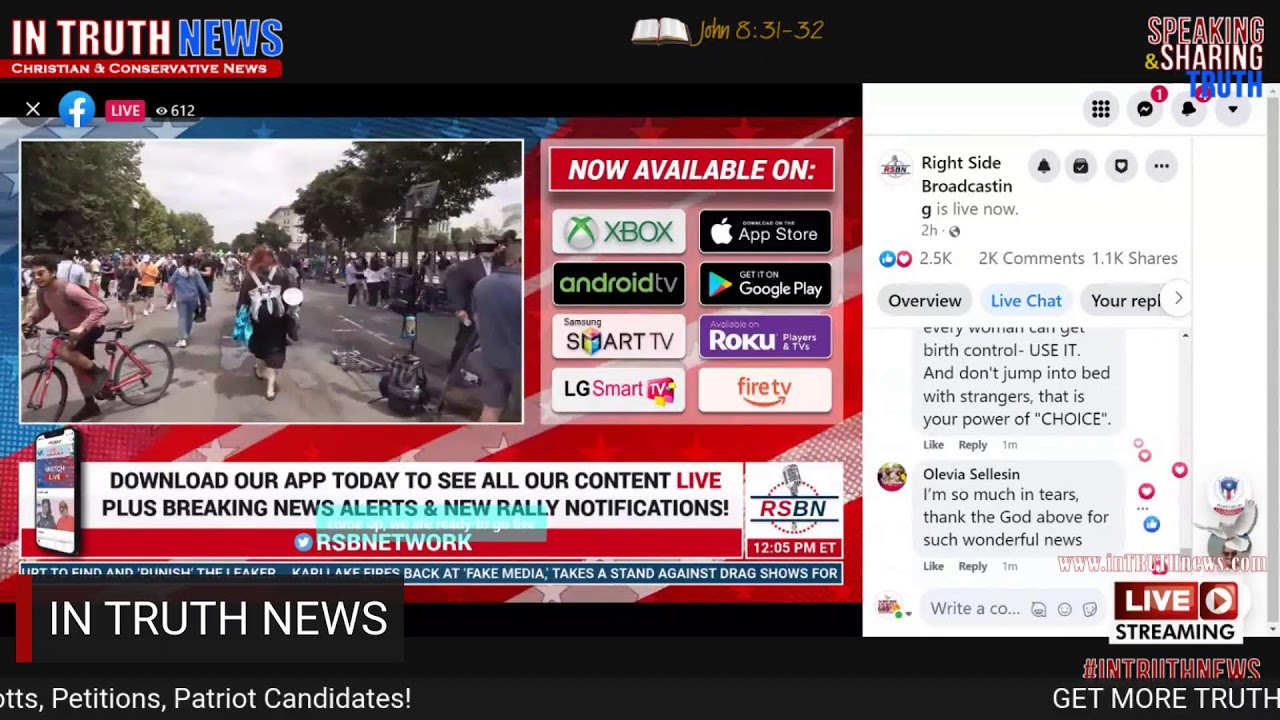Screen dimensions: 1280x720
Task: Click the red LIVE badge
Action: coord(125,110)
